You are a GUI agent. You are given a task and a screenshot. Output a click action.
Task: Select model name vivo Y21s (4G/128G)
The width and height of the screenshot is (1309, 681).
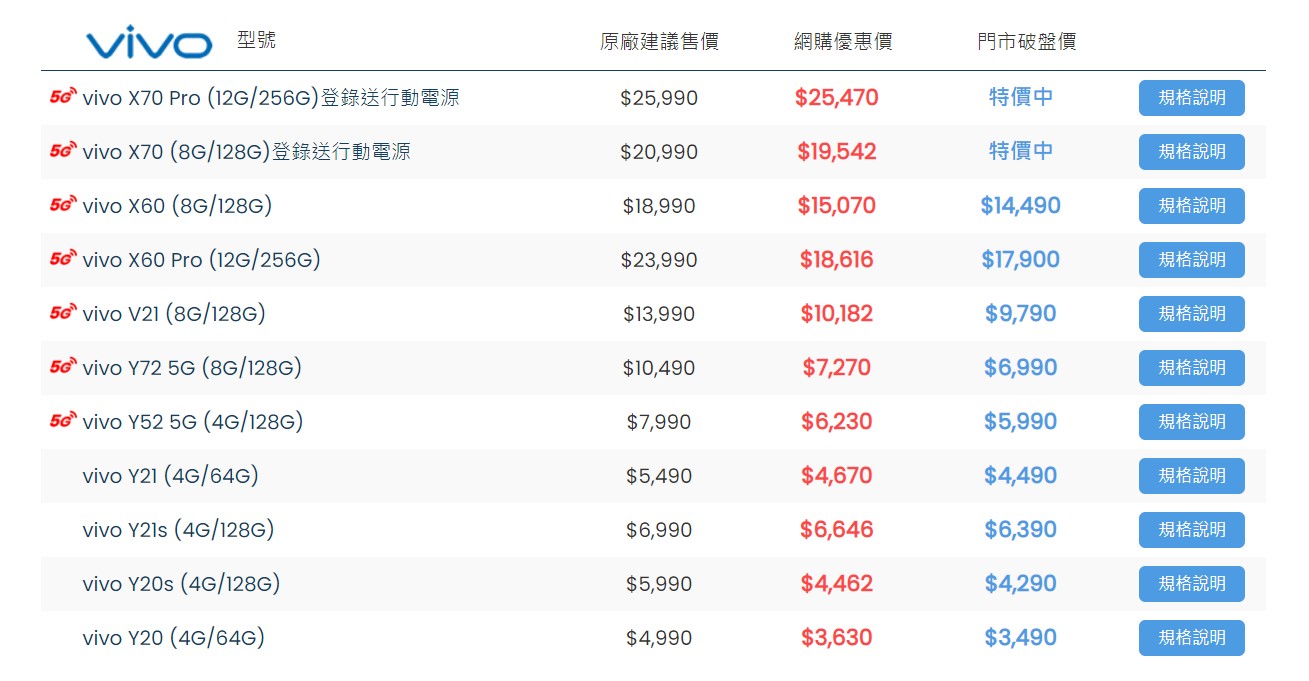pos(178,530)
